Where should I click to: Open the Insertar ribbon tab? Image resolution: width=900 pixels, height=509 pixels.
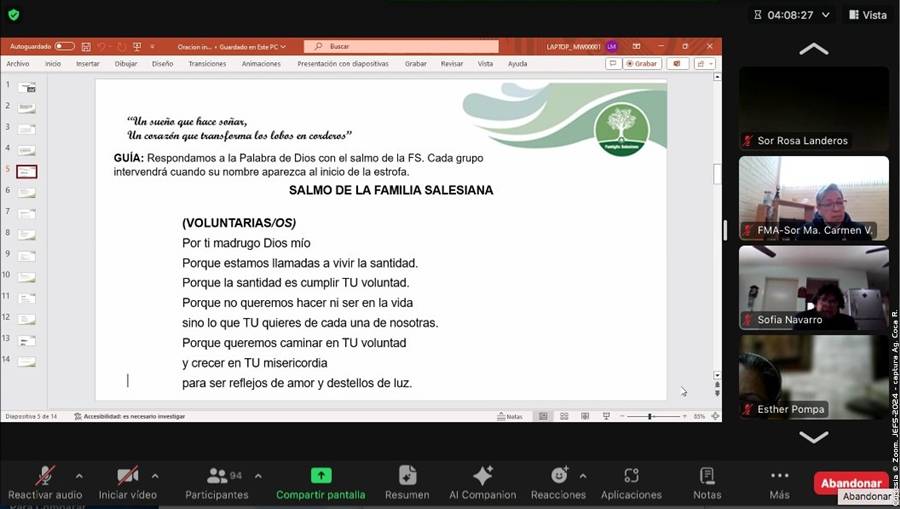(x=88, y=64)
